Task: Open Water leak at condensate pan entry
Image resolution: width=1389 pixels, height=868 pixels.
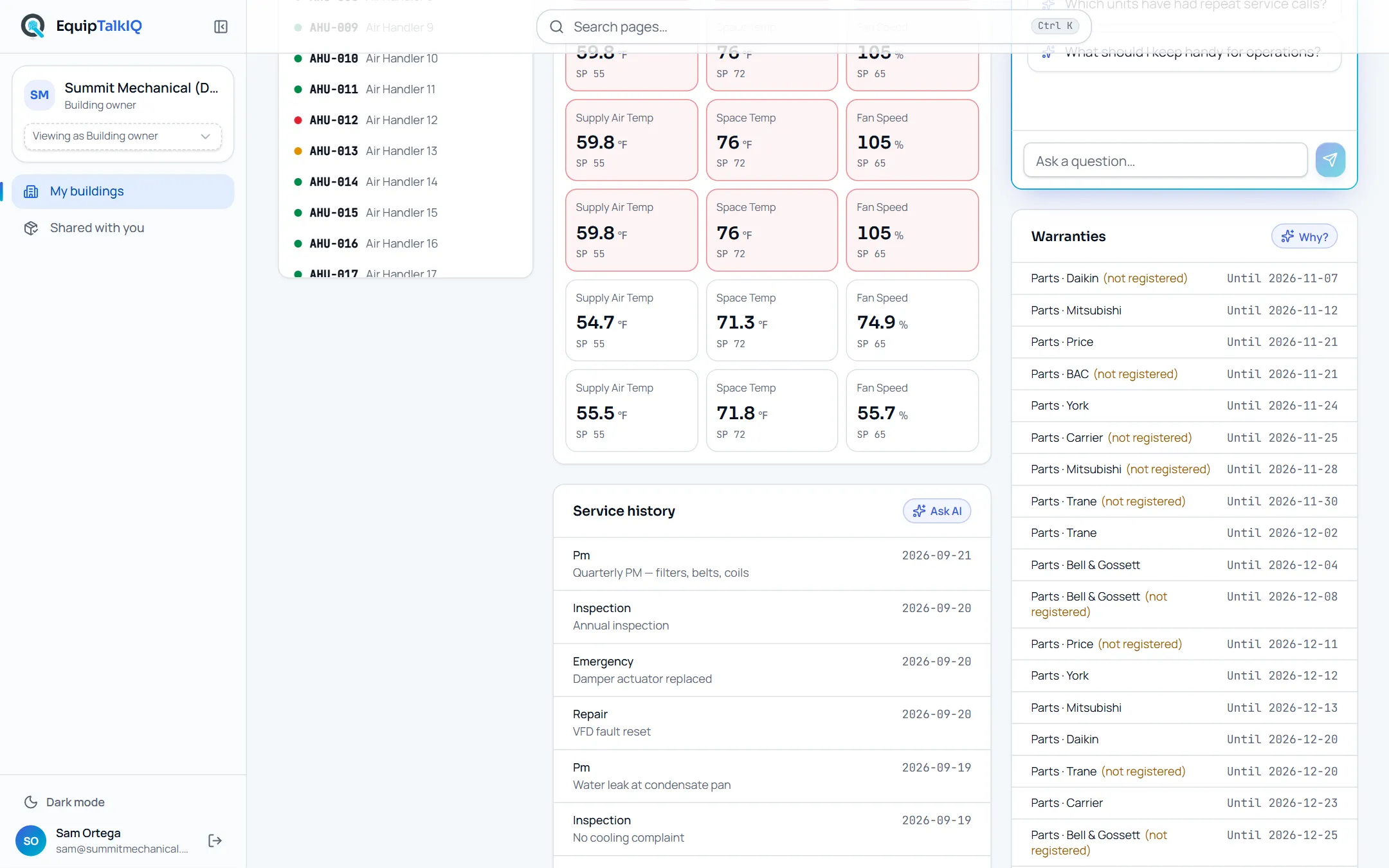Action: pyautogui.click(x=772, y=776)
